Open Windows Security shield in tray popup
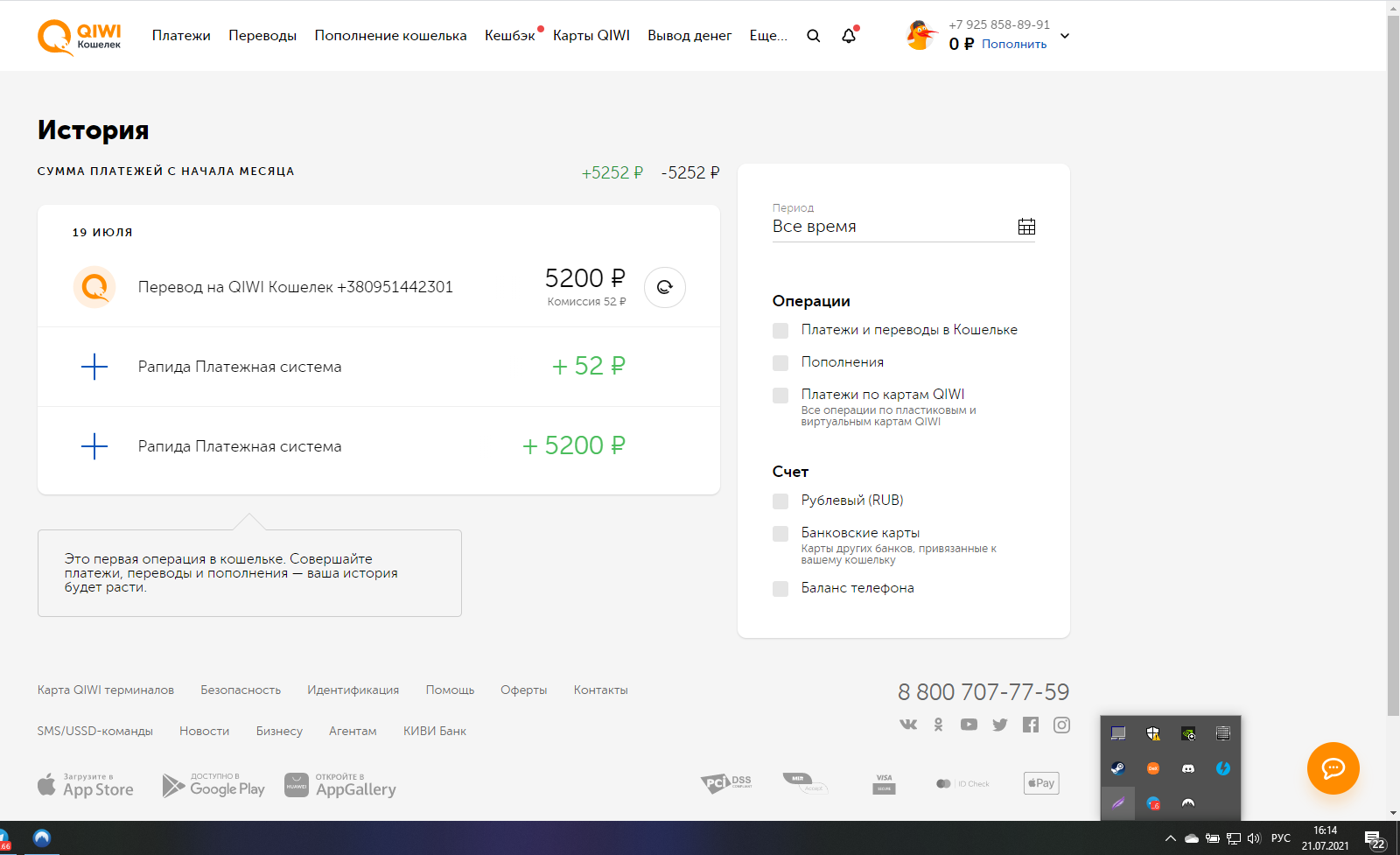The width and height of the screenshot is (1400, 855). tap(1153, 733)
